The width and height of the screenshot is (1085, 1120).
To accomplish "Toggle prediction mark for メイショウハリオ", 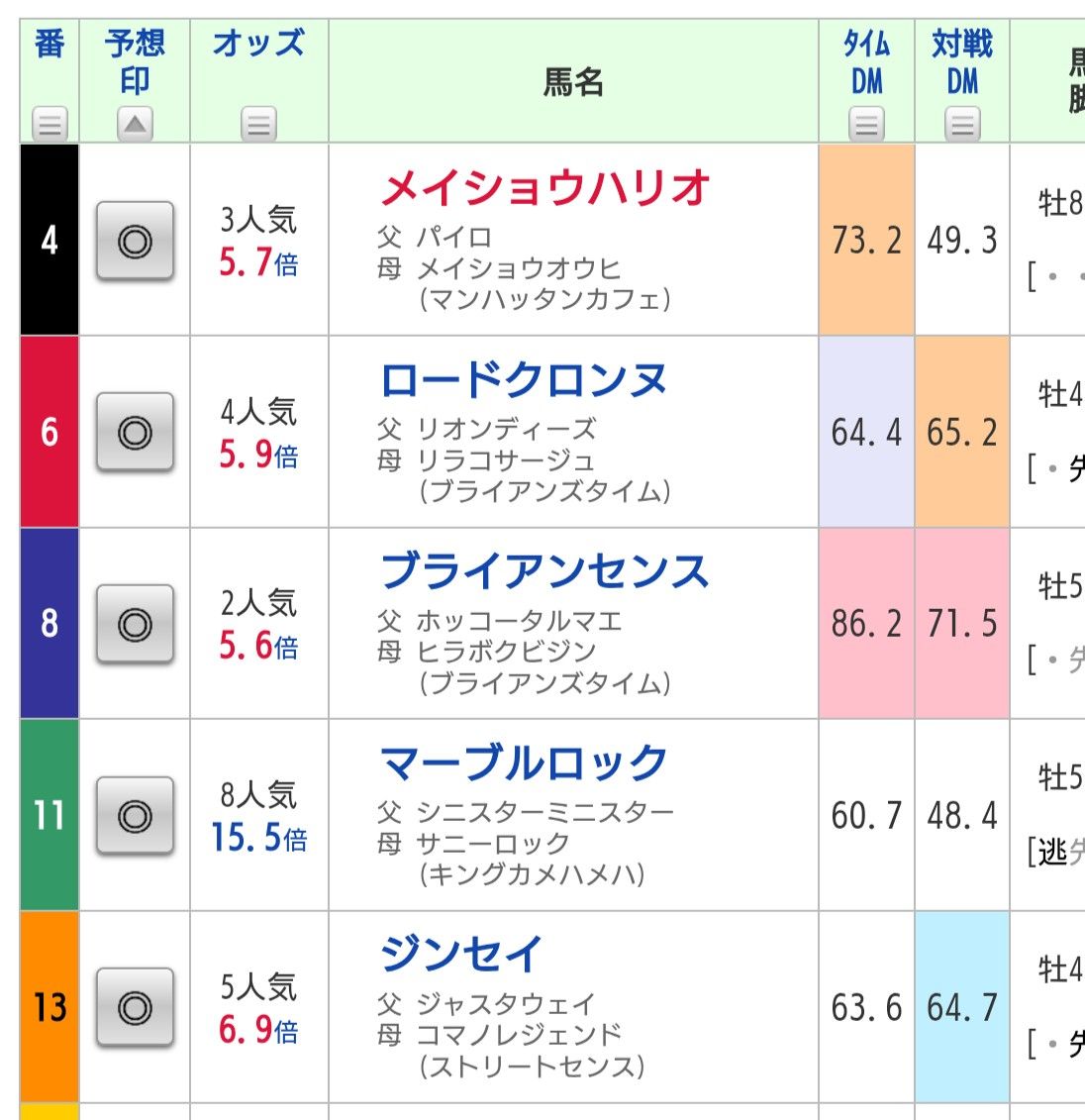I will [x=135, y=241].
